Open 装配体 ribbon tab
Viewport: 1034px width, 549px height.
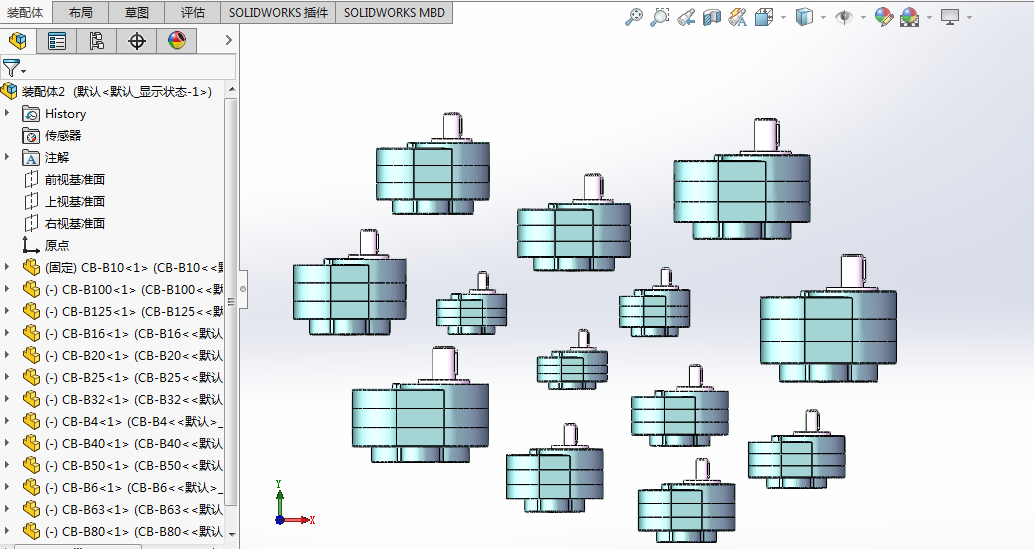pos(25,12)
